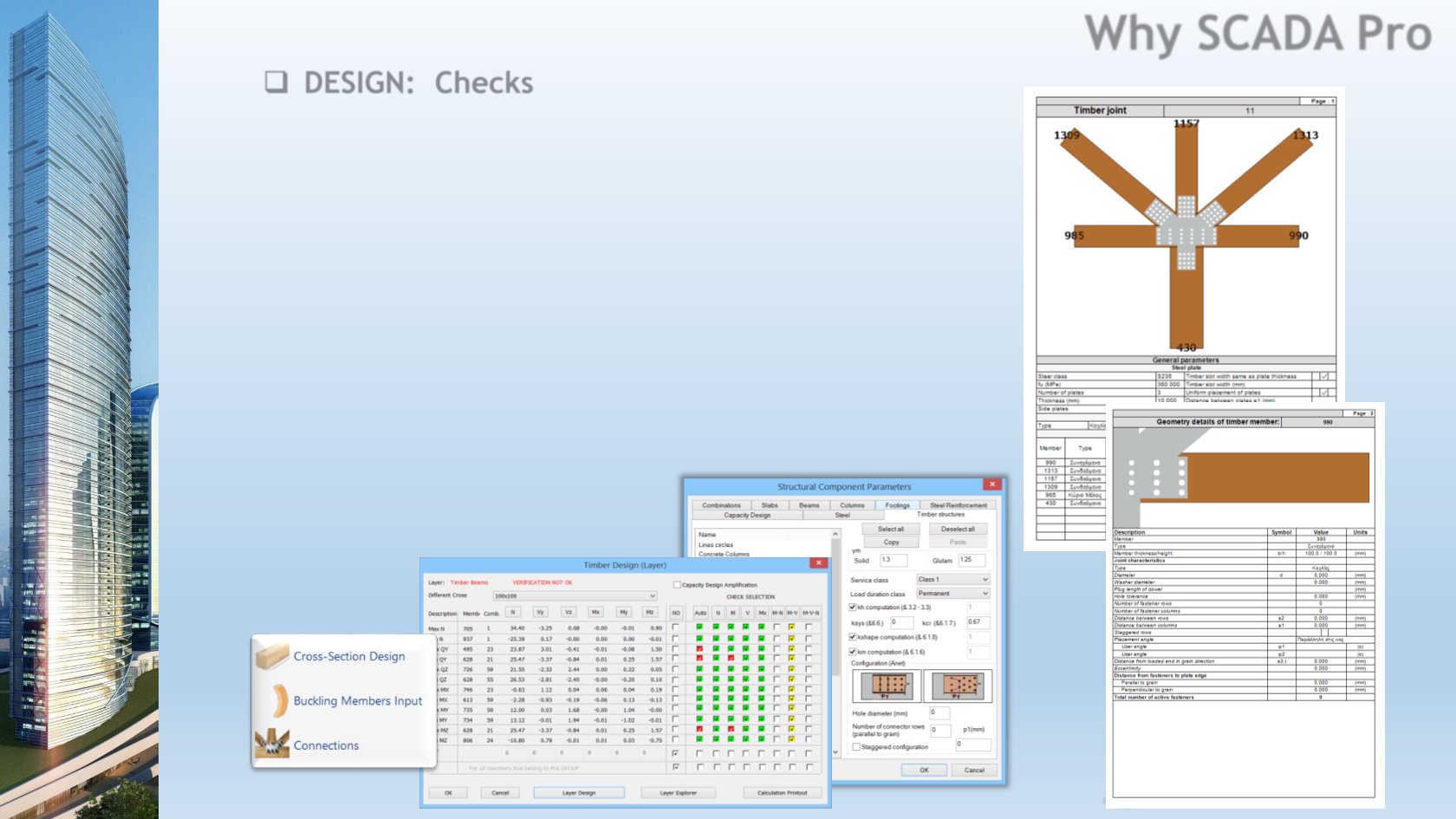Click the My force column header
The image size is (1456, 819).
(x=623, y=612)
